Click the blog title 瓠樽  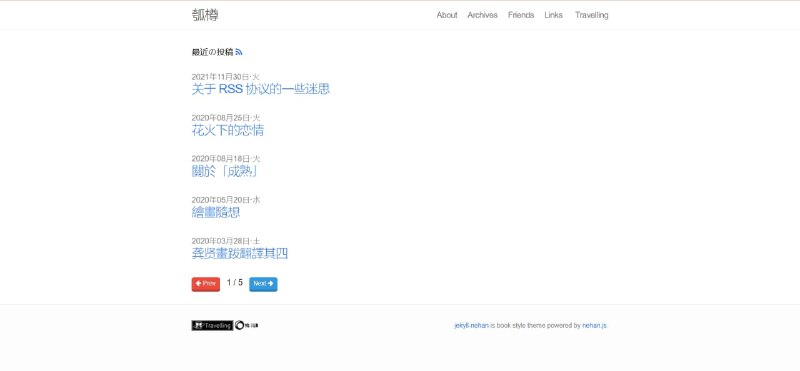click(x=205, y=15)
